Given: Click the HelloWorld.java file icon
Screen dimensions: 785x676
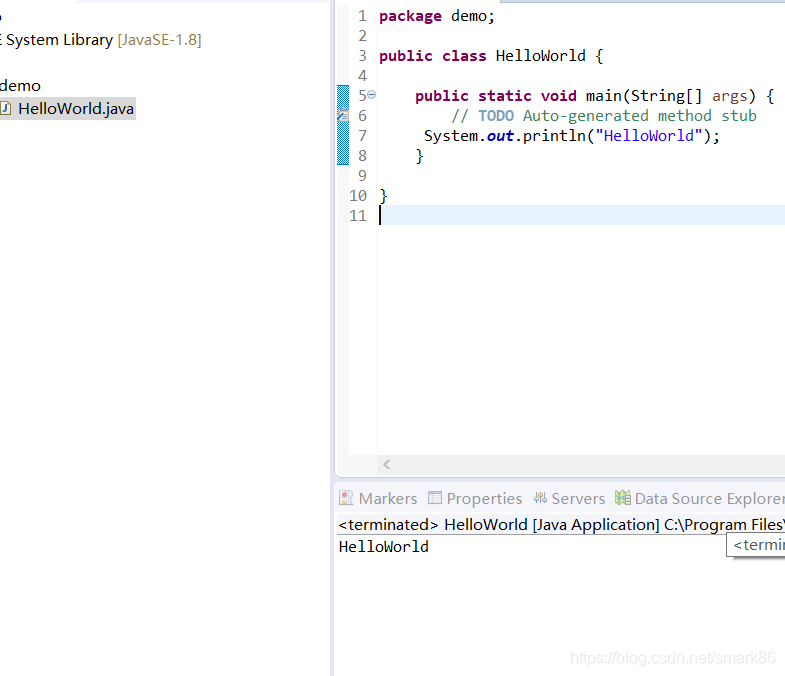Looking at the screenshot, I should pyautogui.click(x=5, y=108).
